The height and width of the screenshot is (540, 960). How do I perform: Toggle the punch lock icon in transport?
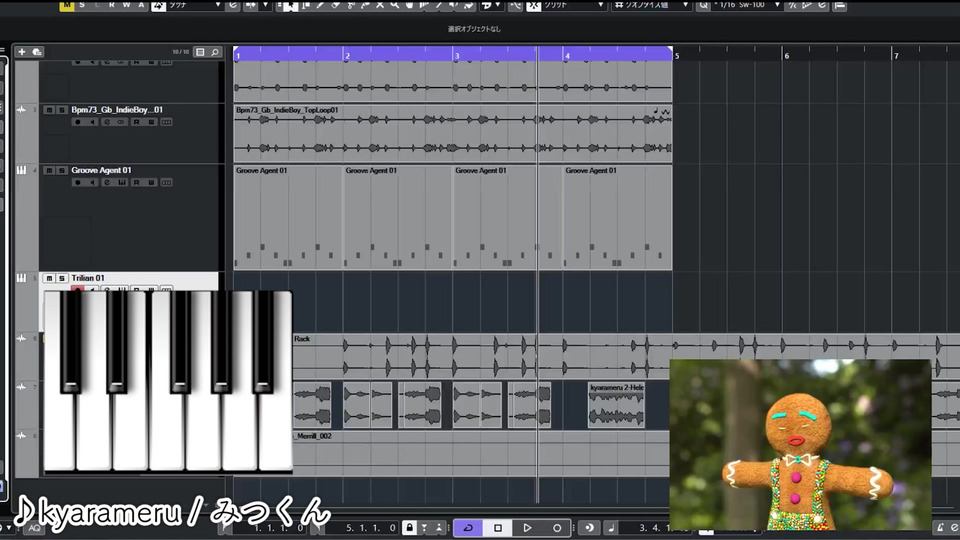click(x=410, y=528)
